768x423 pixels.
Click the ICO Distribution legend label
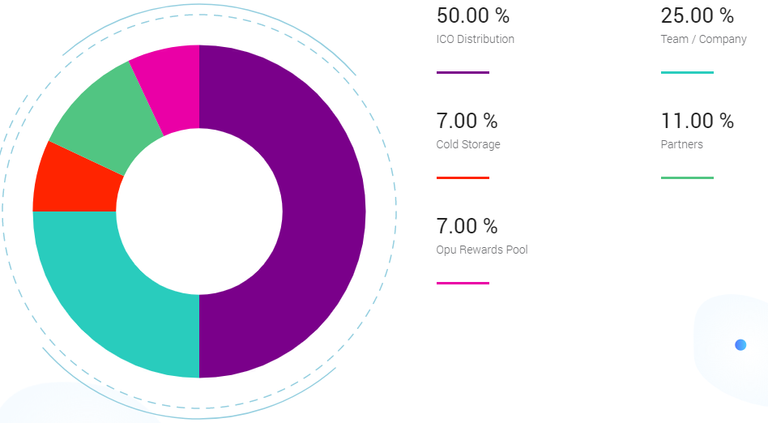coord(476,40)
